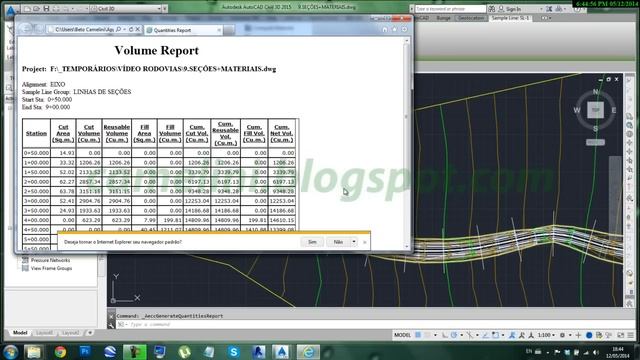Click the system tray volume icon
The height and width of the screenshot is (360, 640).
pos(596,352)
